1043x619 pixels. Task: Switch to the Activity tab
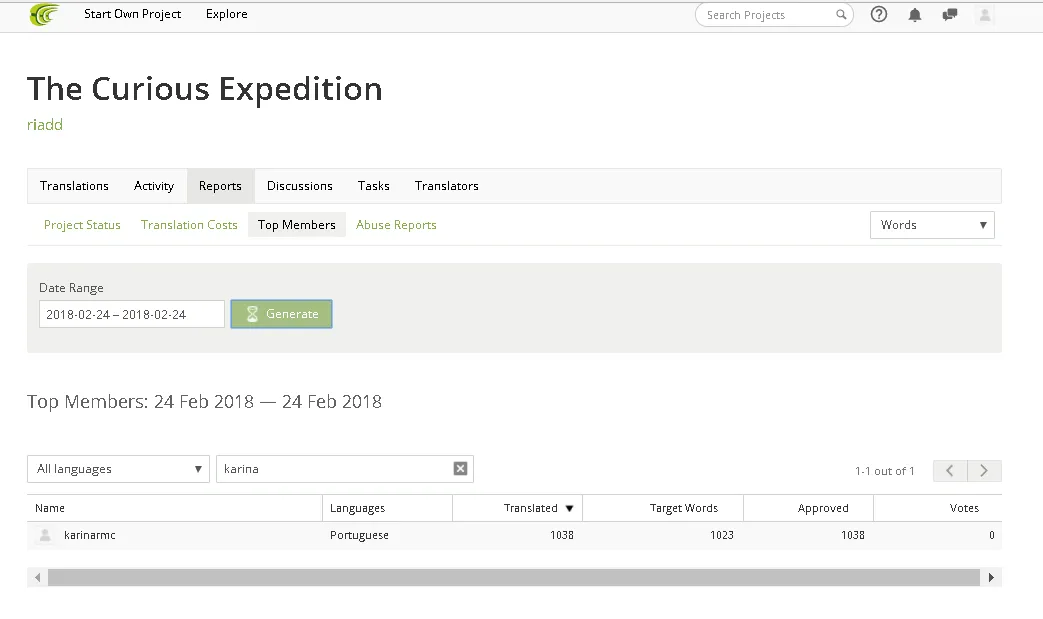[x=154, y=186]
